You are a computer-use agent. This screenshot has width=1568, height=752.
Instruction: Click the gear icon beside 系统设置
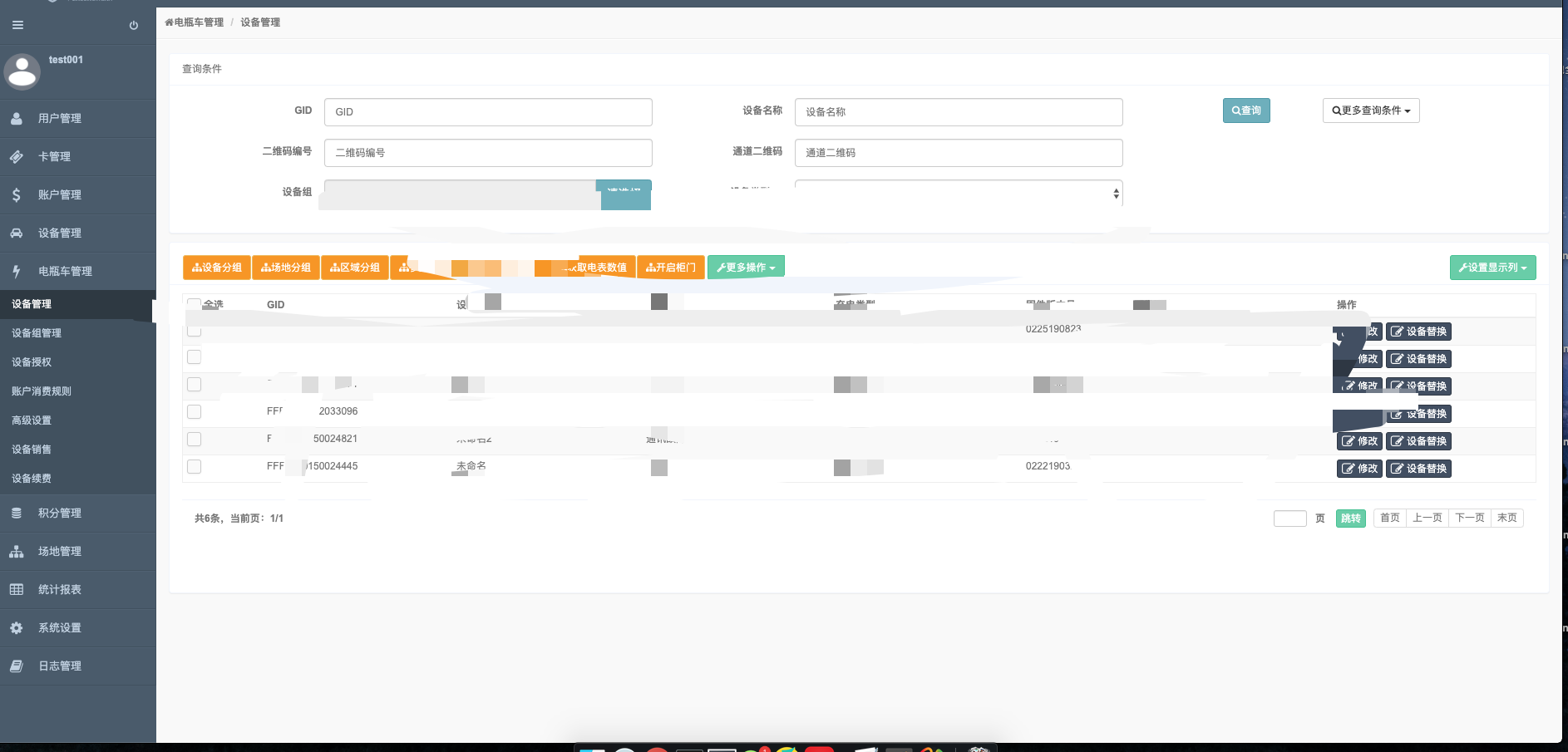[x=17, y=628]
